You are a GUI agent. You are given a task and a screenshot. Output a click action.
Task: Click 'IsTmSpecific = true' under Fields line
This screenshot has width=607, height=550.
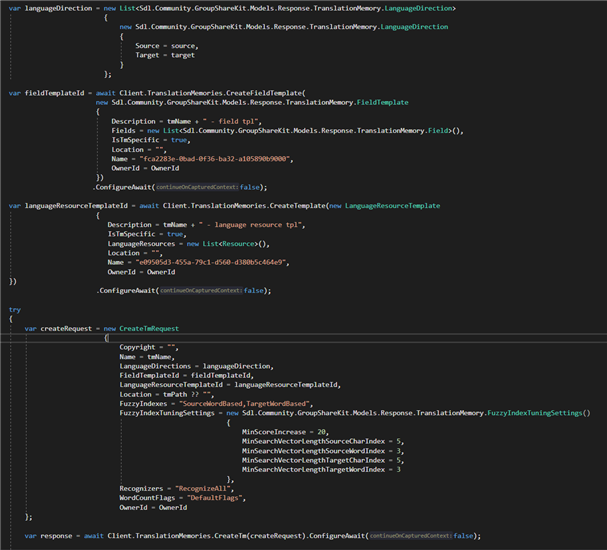tap(151, 140)
